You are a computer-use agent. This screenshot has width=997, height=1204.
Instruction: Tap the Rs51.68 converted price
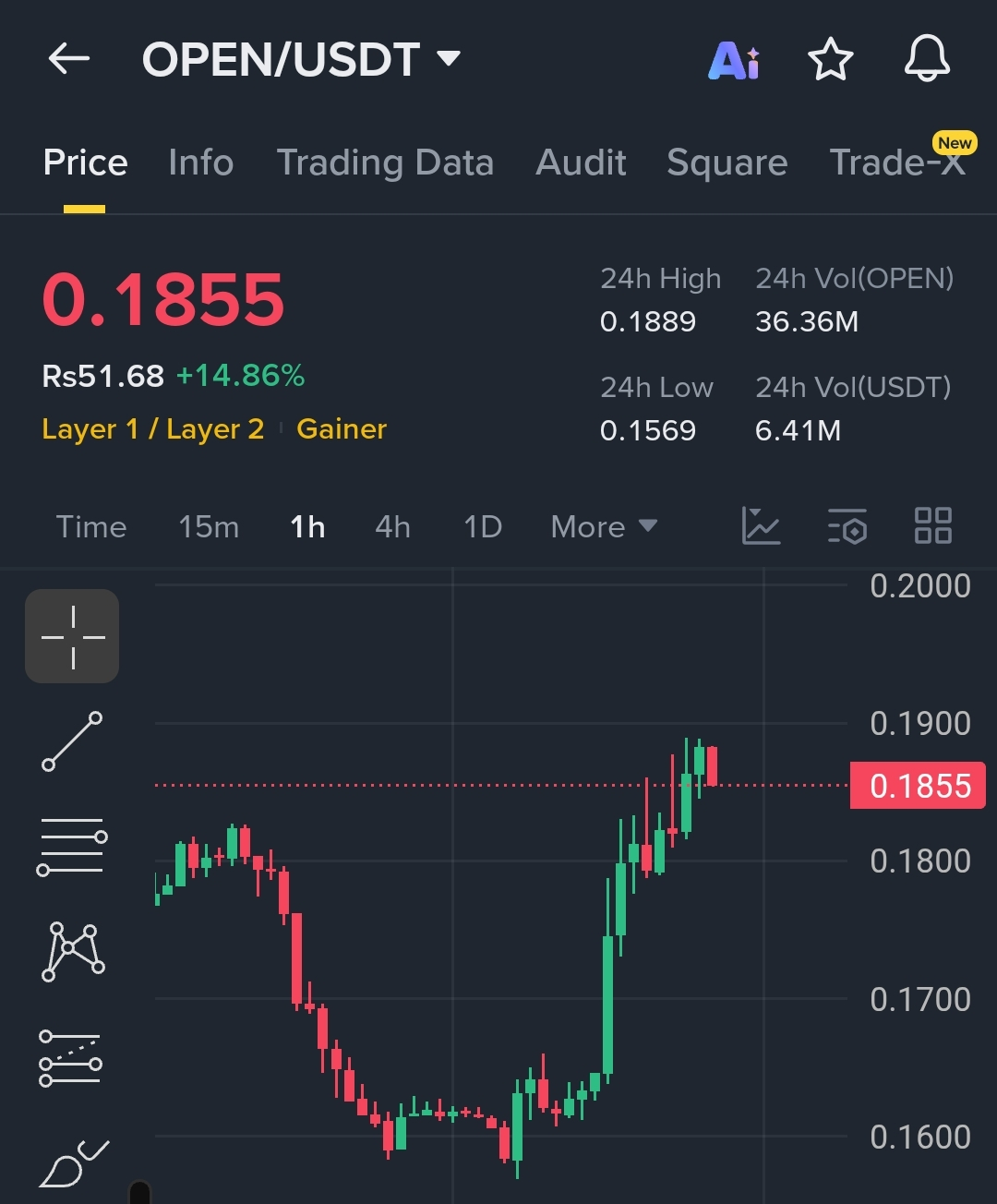(x=103, y=376)
